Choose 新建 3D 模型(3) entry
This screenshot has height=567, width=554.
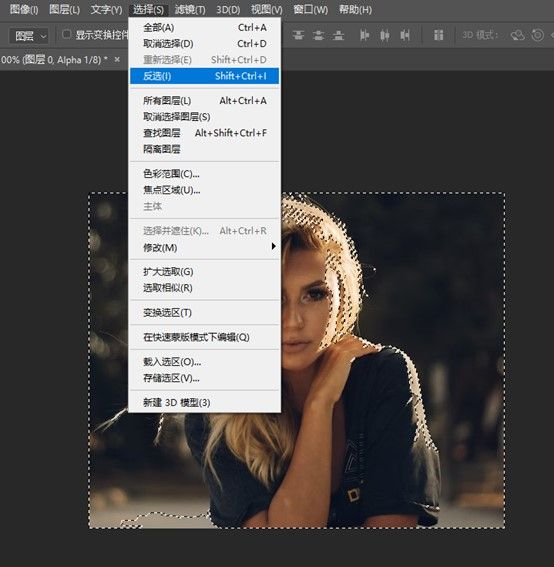205,402
